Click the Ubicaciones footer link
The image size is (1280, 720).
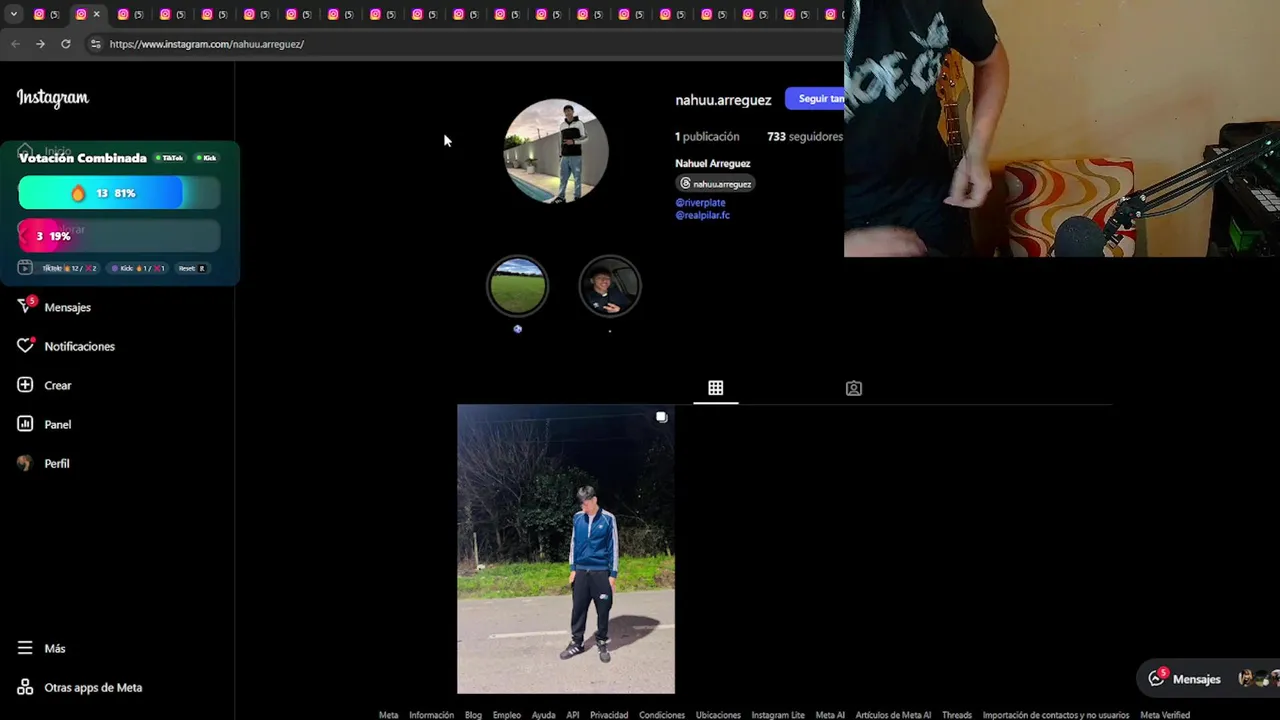coord(718,715)
